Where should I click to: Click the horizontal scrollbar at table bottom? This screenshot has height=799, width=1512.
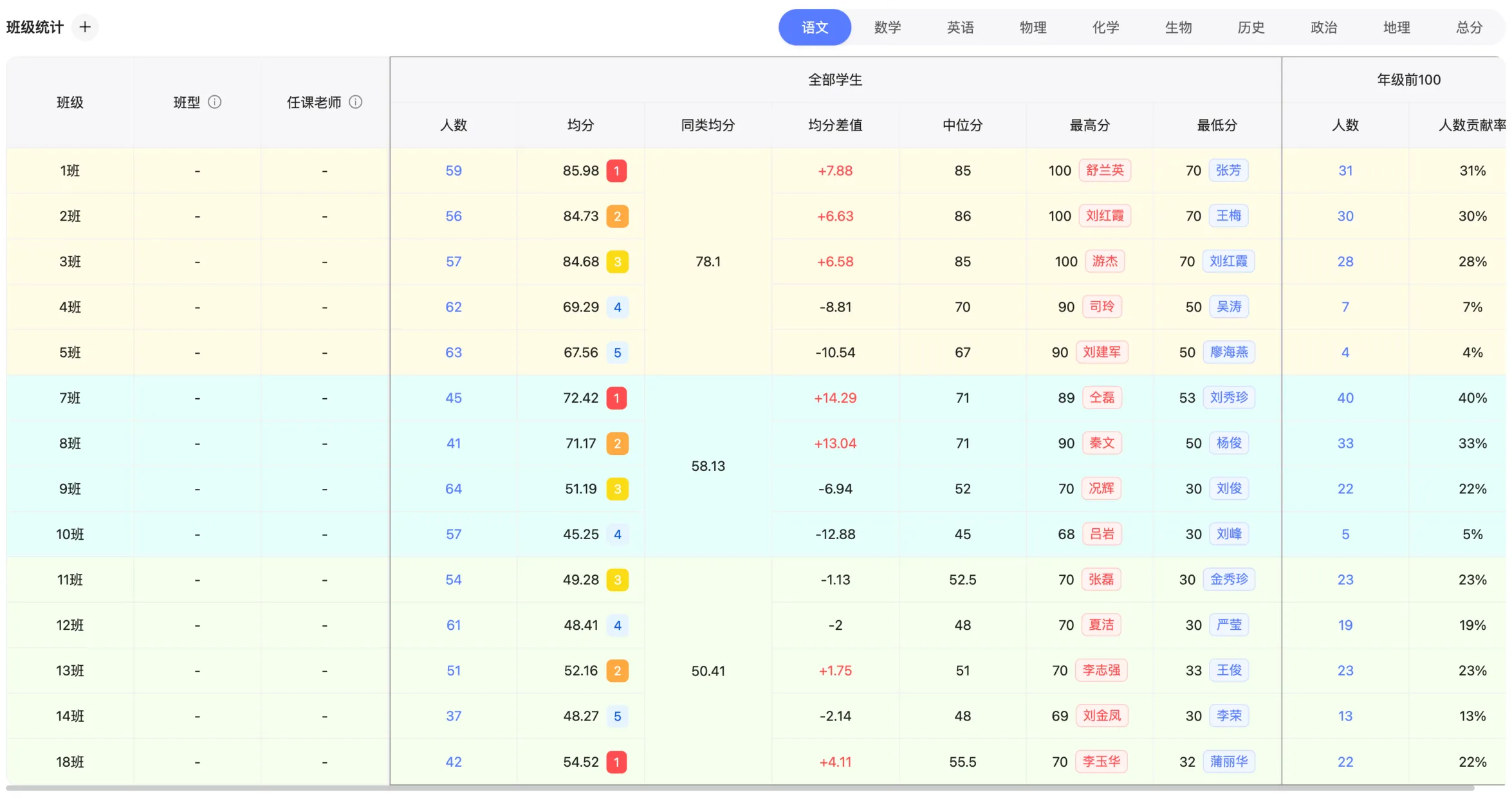pyautogui.click(x=740, y=788)
